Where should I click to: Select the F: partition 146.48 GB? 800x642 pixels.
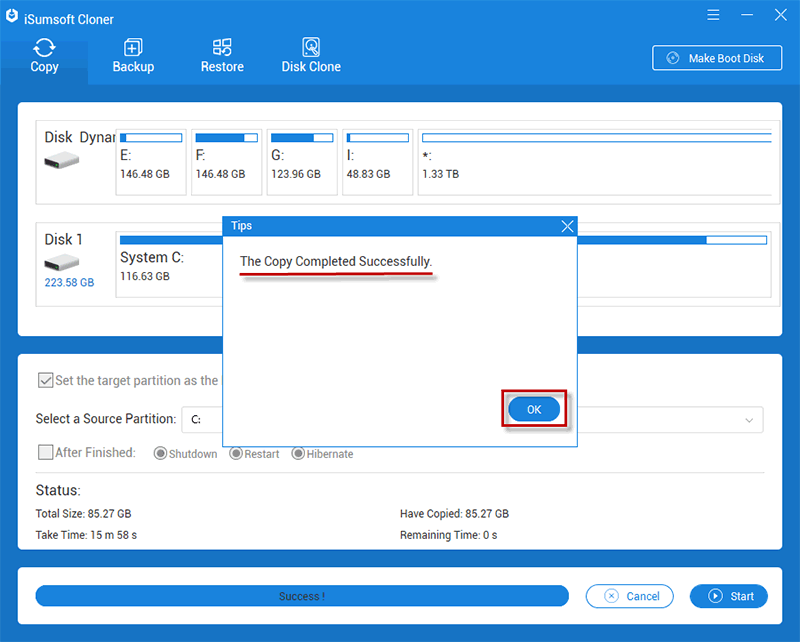(x=227, y=162)
